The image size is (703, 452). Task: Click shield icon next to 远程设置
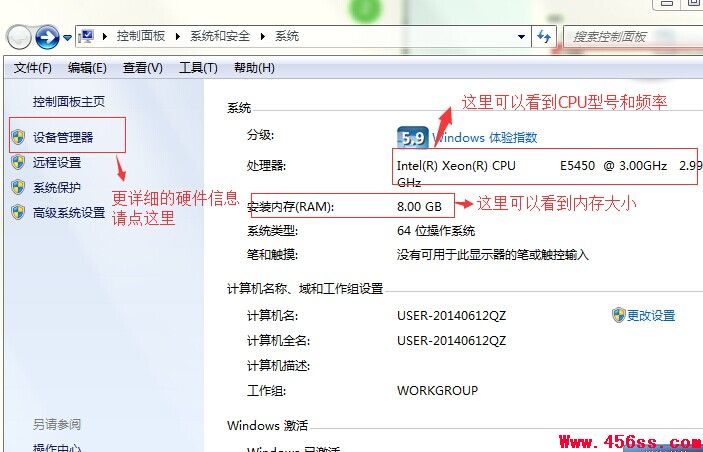pos(18,162)
